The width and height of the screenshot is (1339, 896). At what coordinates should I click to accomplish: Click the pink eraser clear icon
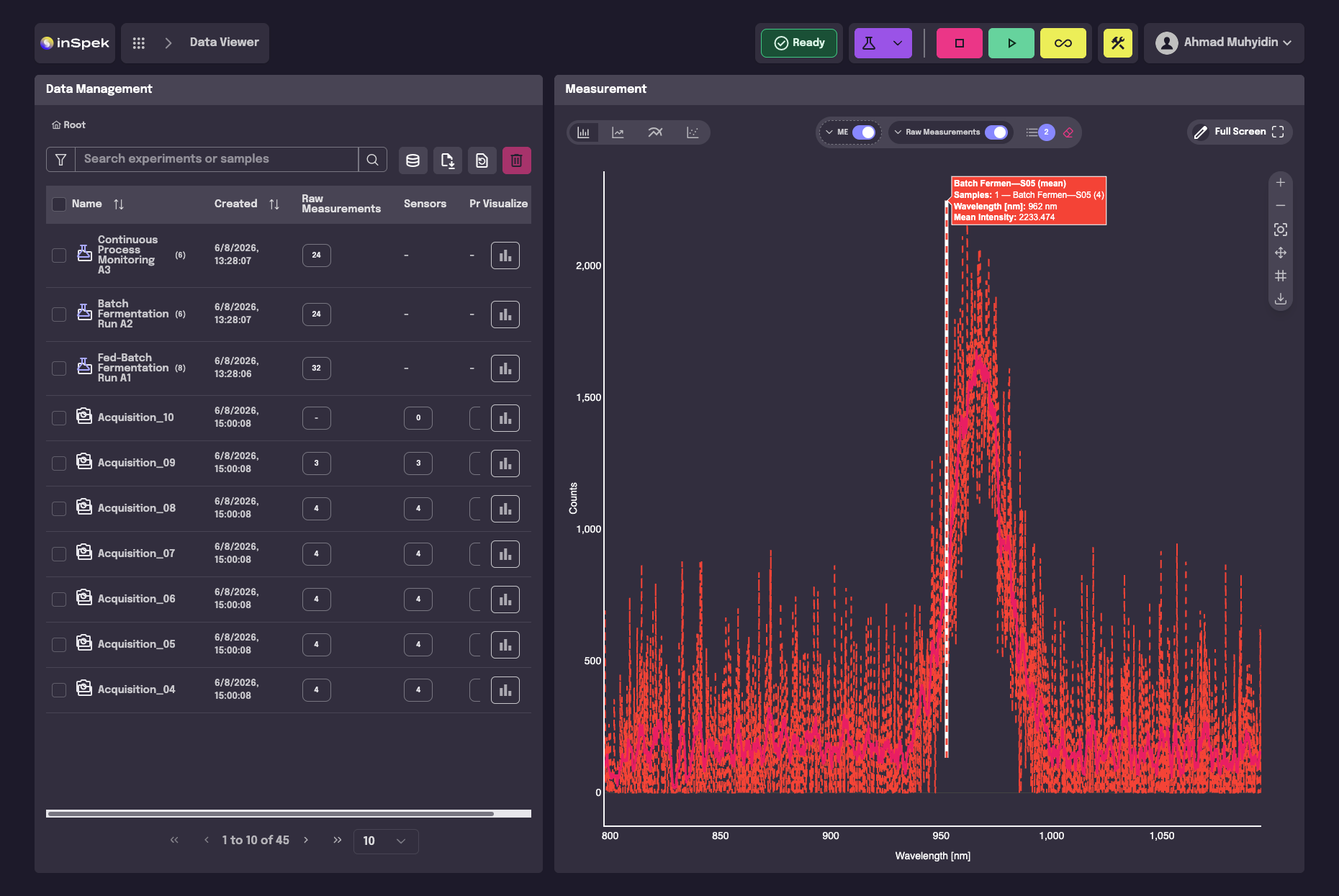(1068, 132)
